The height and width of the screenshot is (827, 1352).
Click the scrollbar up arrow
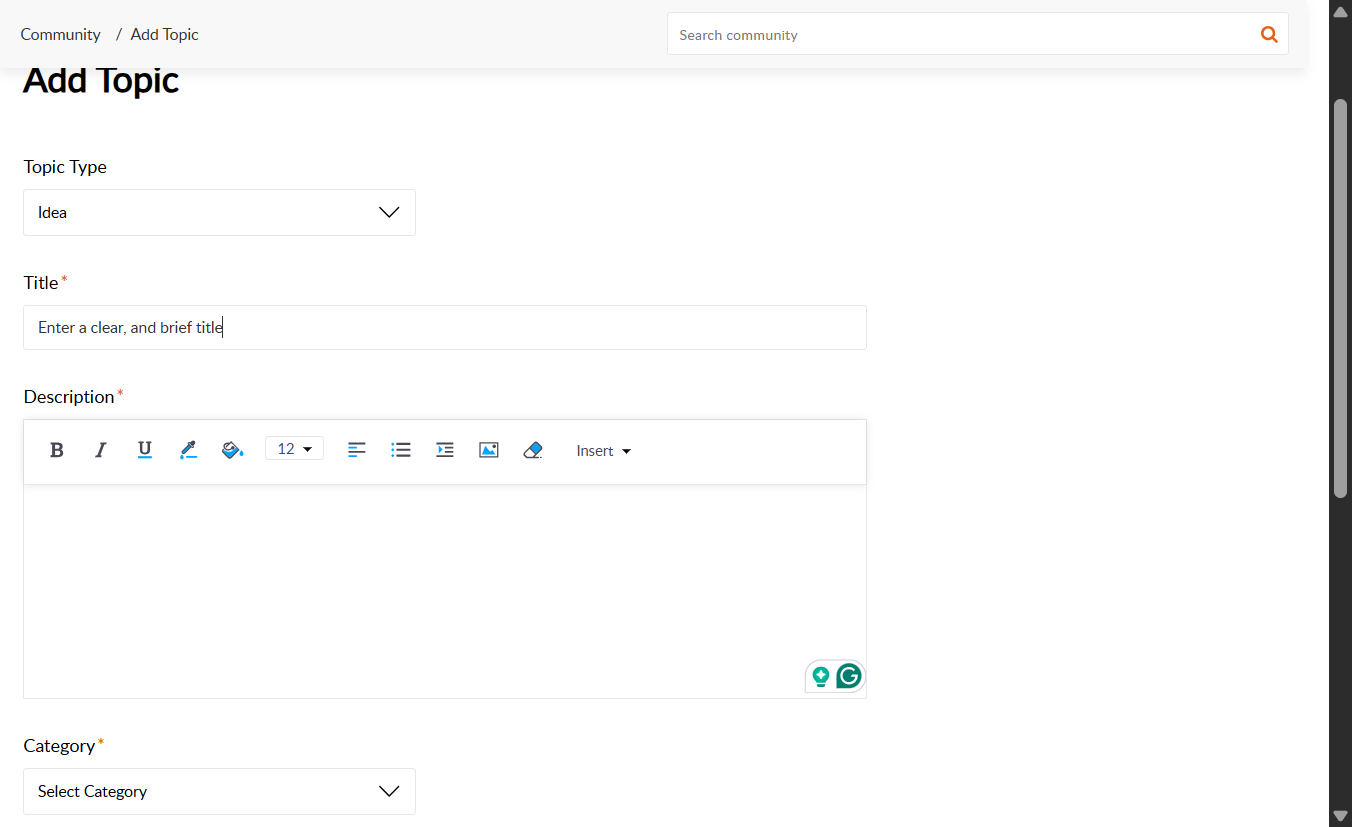point(1341,11)
